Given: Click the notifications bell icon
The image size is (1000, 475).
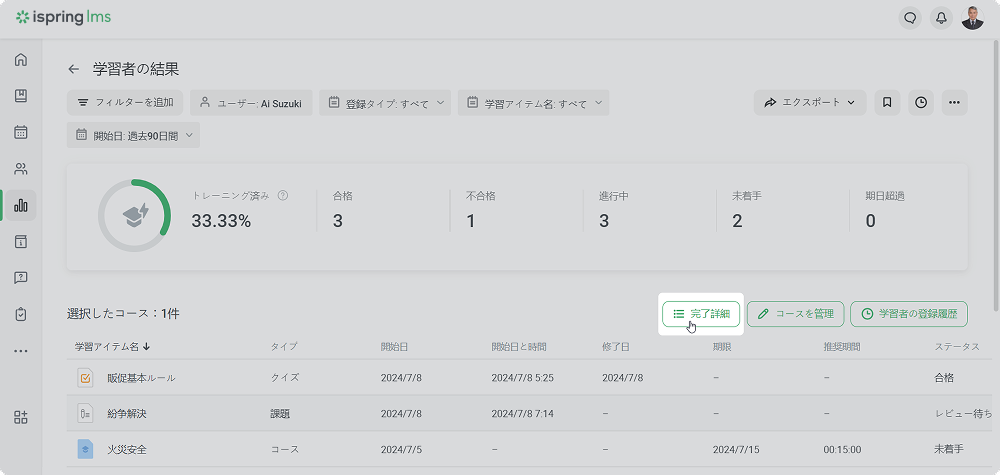Looking at the screenshot, I should [940, 18].
